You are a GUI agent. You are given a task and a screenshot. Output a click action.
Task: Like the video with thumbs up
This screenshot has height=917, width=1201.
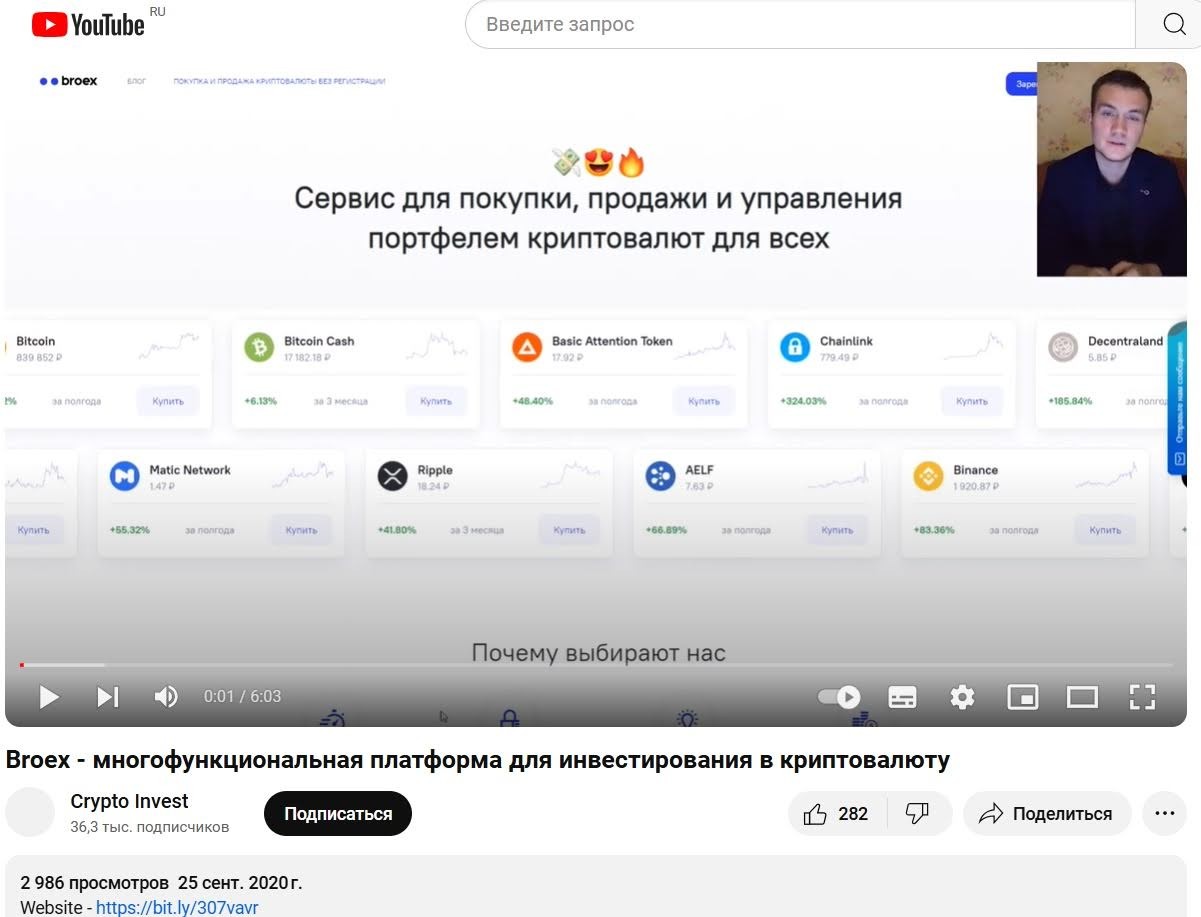836,814
